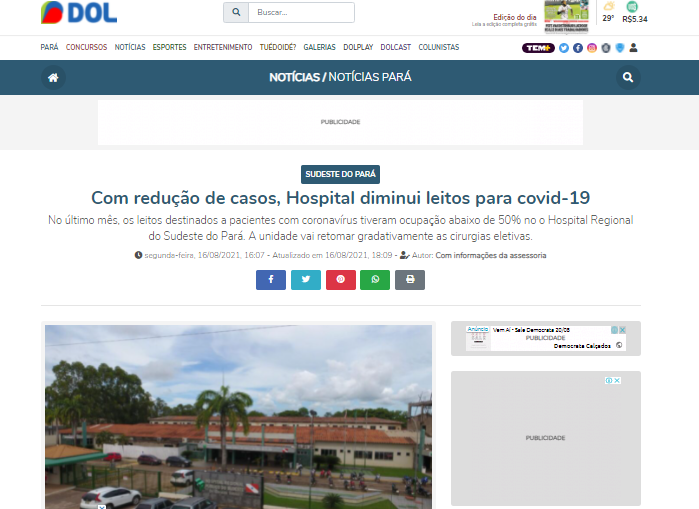The image size is (699, 509).
Task: Click the DOL logo
Action: [x=78, y=13]
